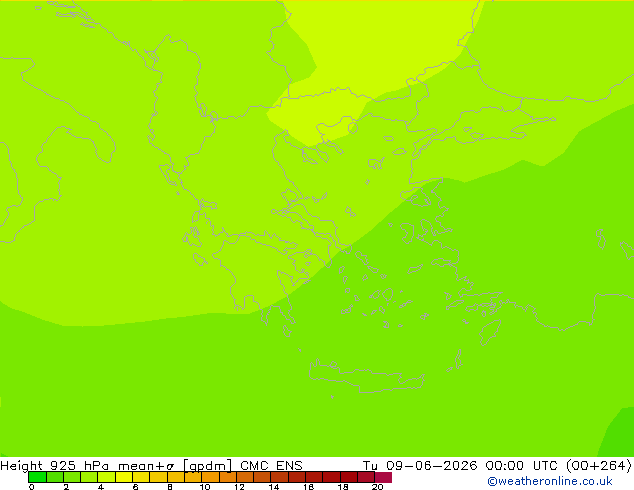Click the legend number '10'
This screenshot has height=490, width=634.
click(205, 487)
